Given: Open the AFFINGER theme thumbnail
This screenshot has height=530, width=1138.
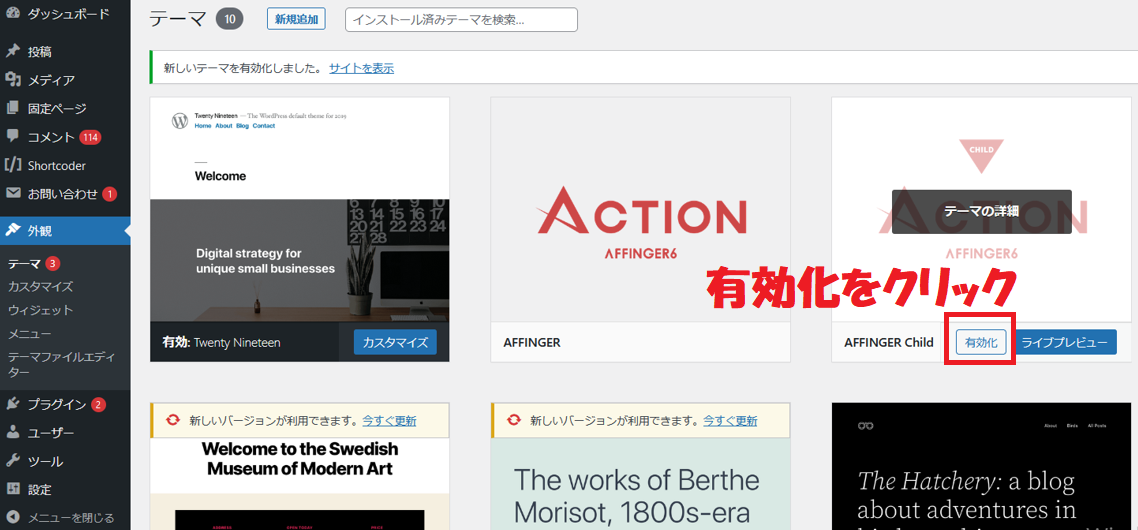Looking at the screenshot, I should click(x=640, y=210).
